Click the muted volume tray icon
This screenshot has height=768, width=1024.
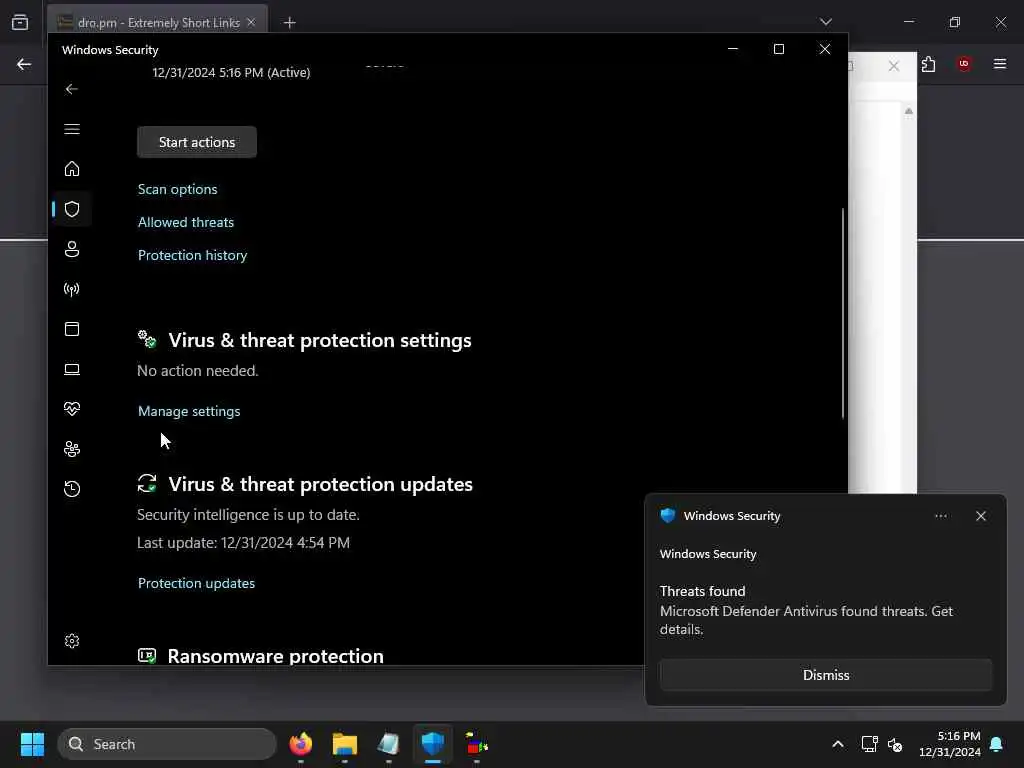(x=895, y=744)
